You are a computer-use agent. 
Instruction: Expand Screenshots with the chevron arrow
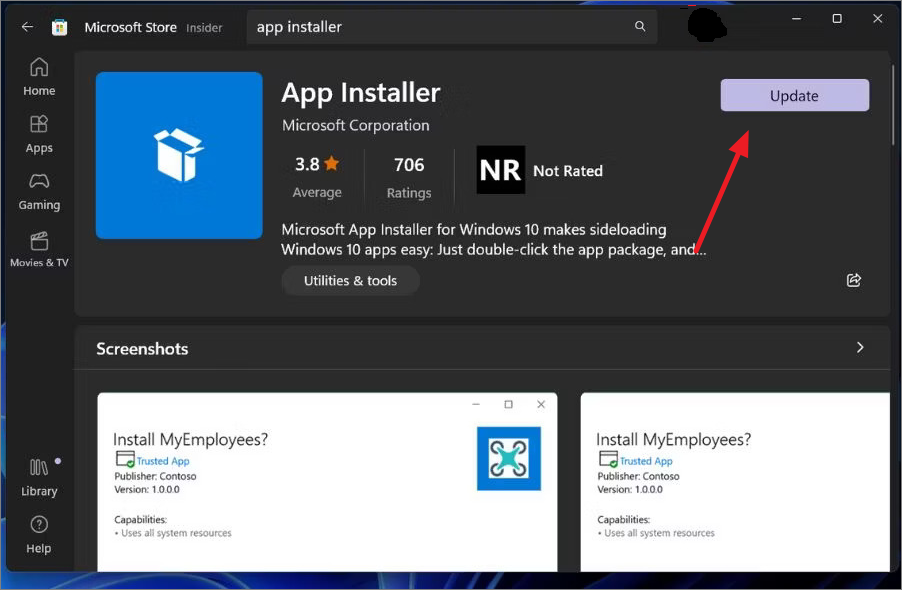click(859, 347)
